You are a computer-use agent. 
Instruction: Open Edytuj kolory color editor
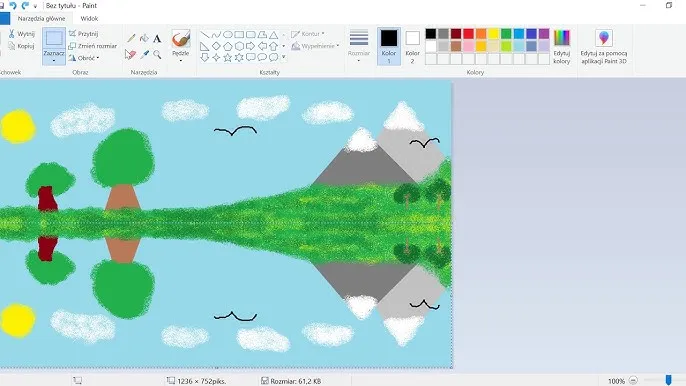pyautogui.click(x=562, y=47)
